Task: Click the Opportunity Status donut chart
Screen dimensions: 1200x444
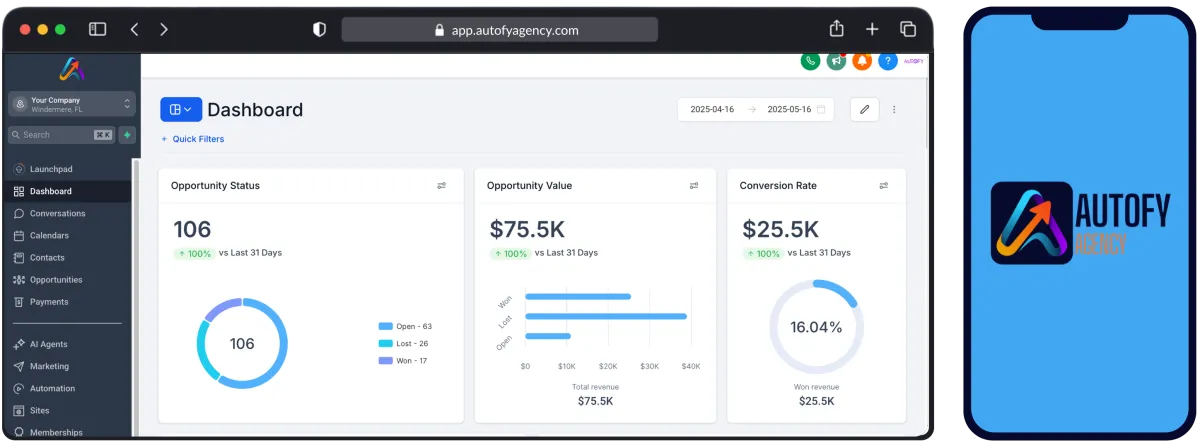Action: point(242,343)
